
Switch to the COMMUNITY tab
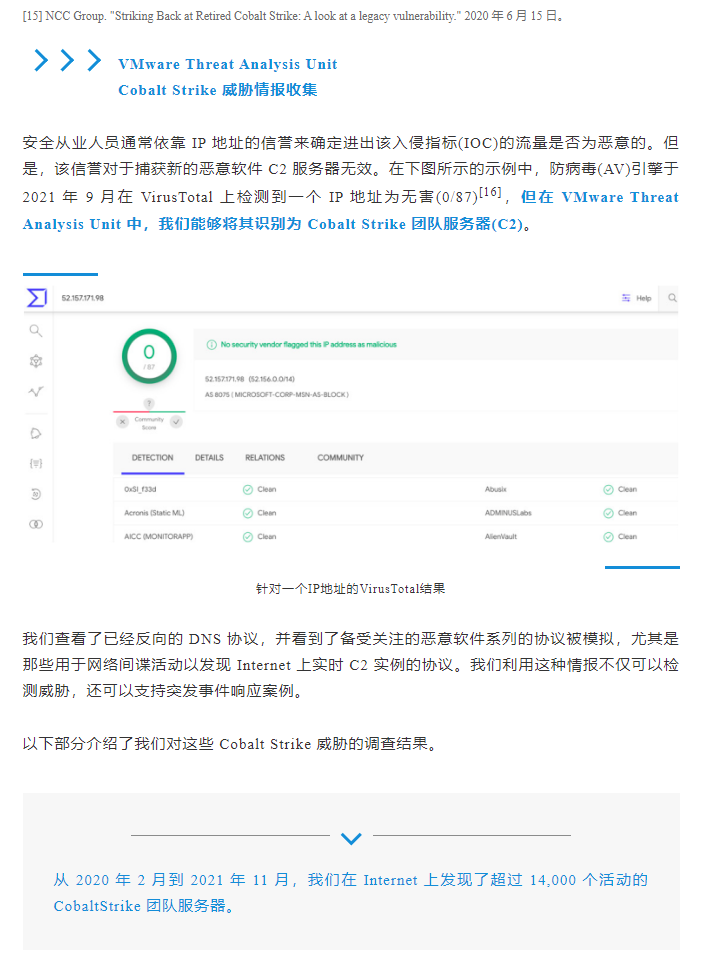[x=340, y=458]
